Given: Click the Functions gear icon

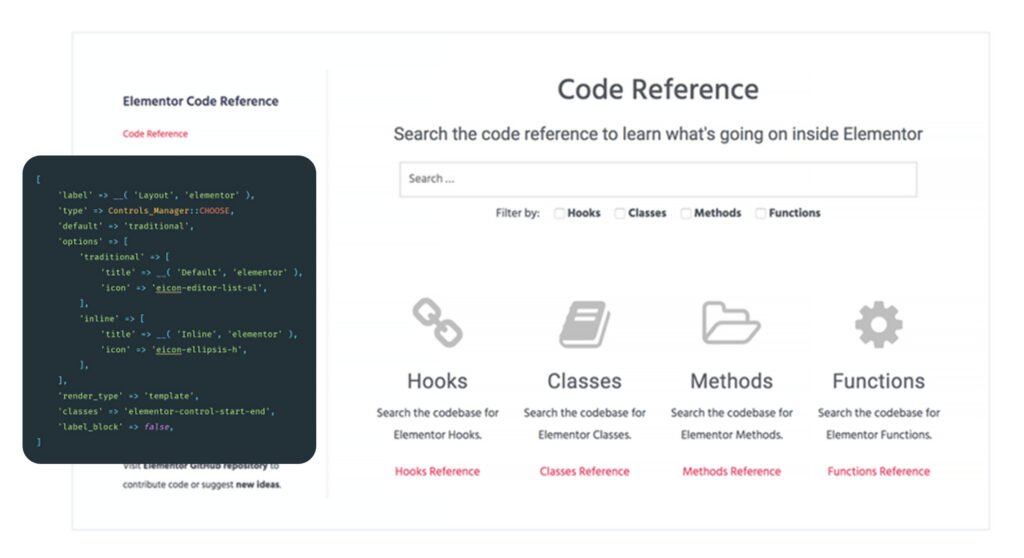Looking at the screenshot, I should [x=878, y=324].
